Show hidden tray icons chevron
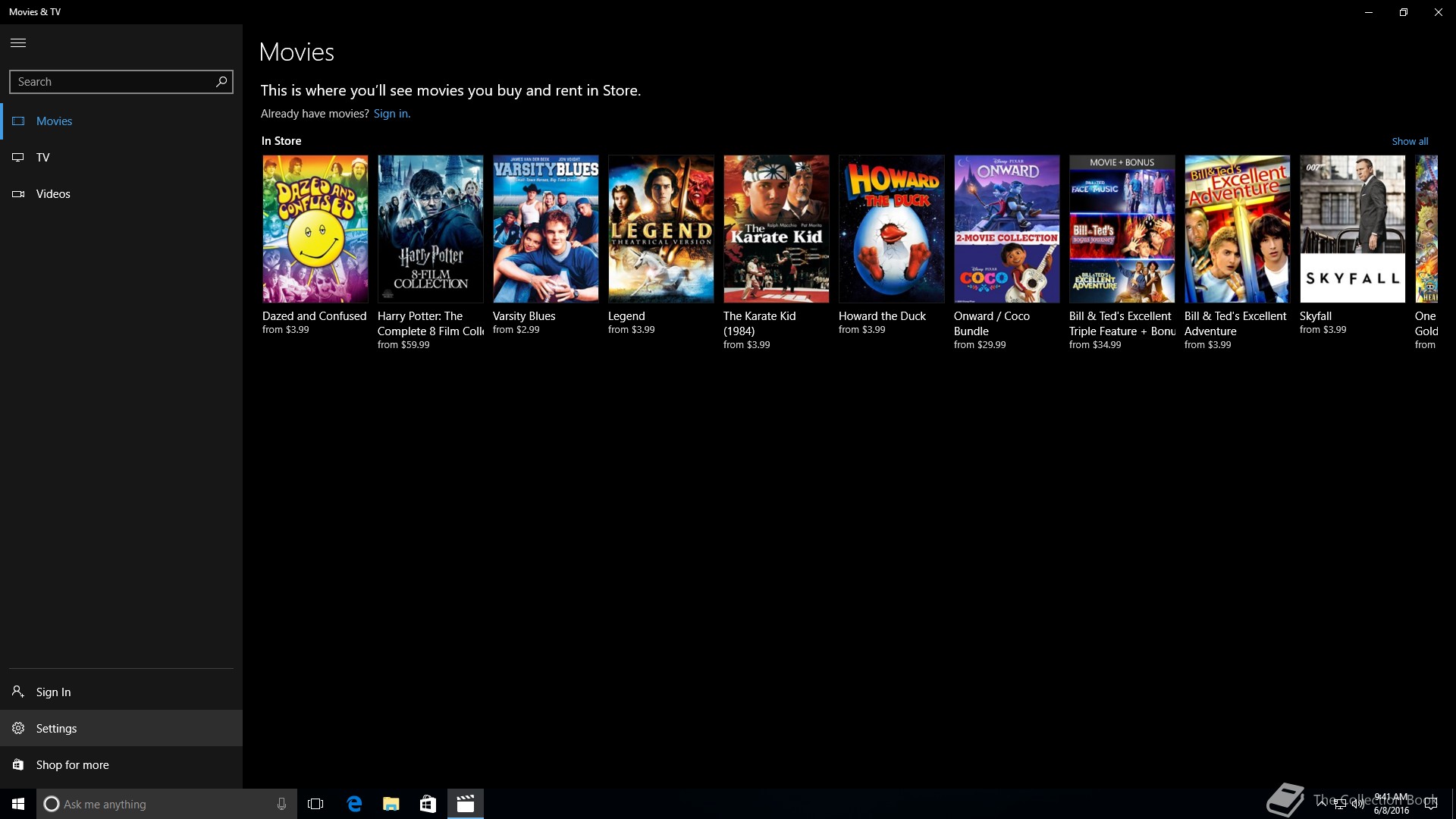 pos(1322,803)
